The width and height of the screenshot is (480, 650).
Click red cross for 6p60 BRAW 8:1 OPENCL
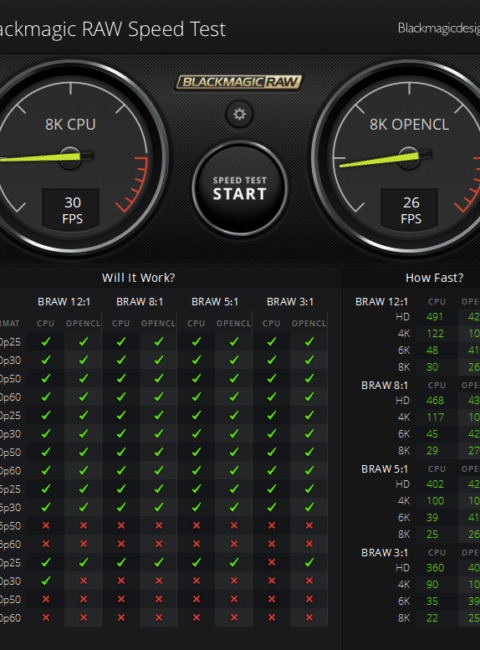pos(159,544)
